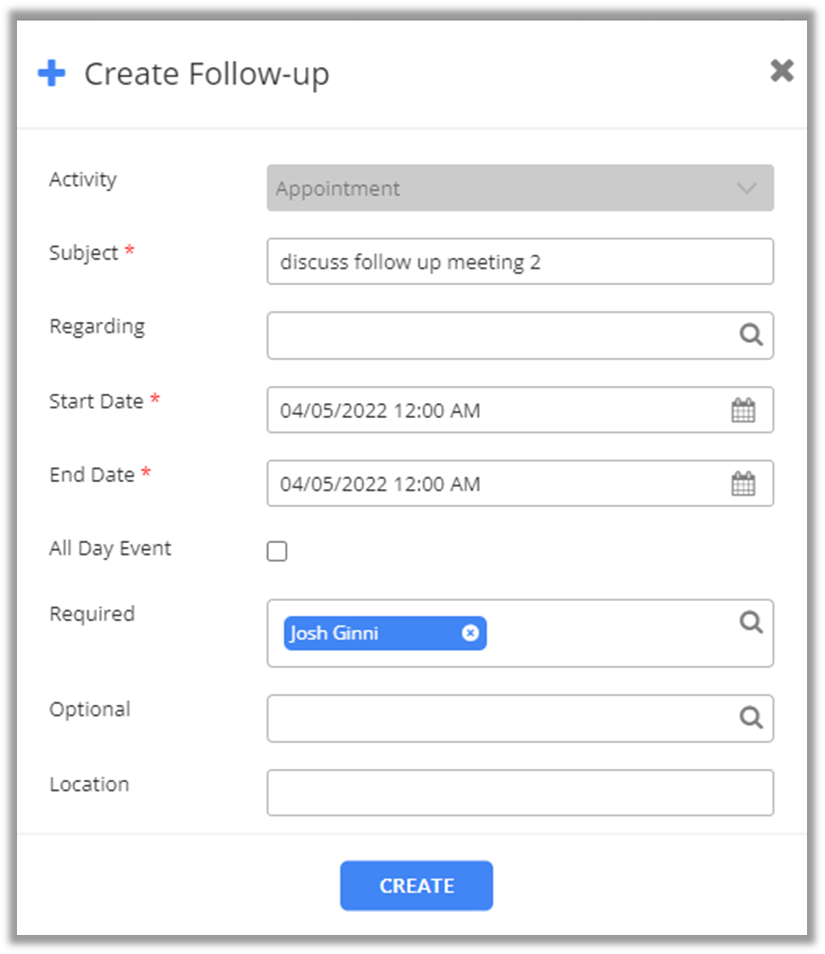Click the Create Follow-up dialog title
The height and width of the screenshot is (954, 825).
(x=206, y=74)
